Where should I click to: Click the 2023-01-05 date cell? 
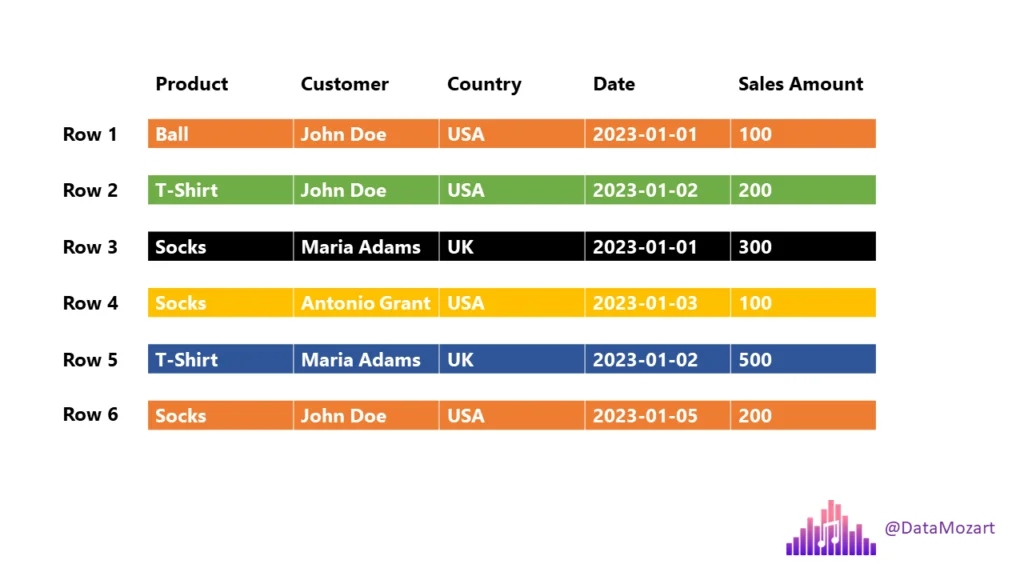pos(657,416)
